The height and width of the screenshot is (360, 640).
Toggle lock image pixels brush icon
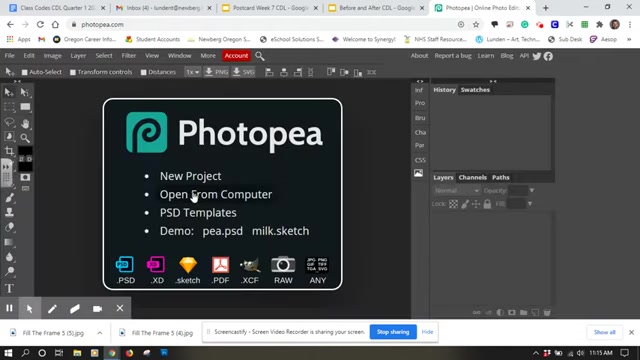[x=465, y=204]
